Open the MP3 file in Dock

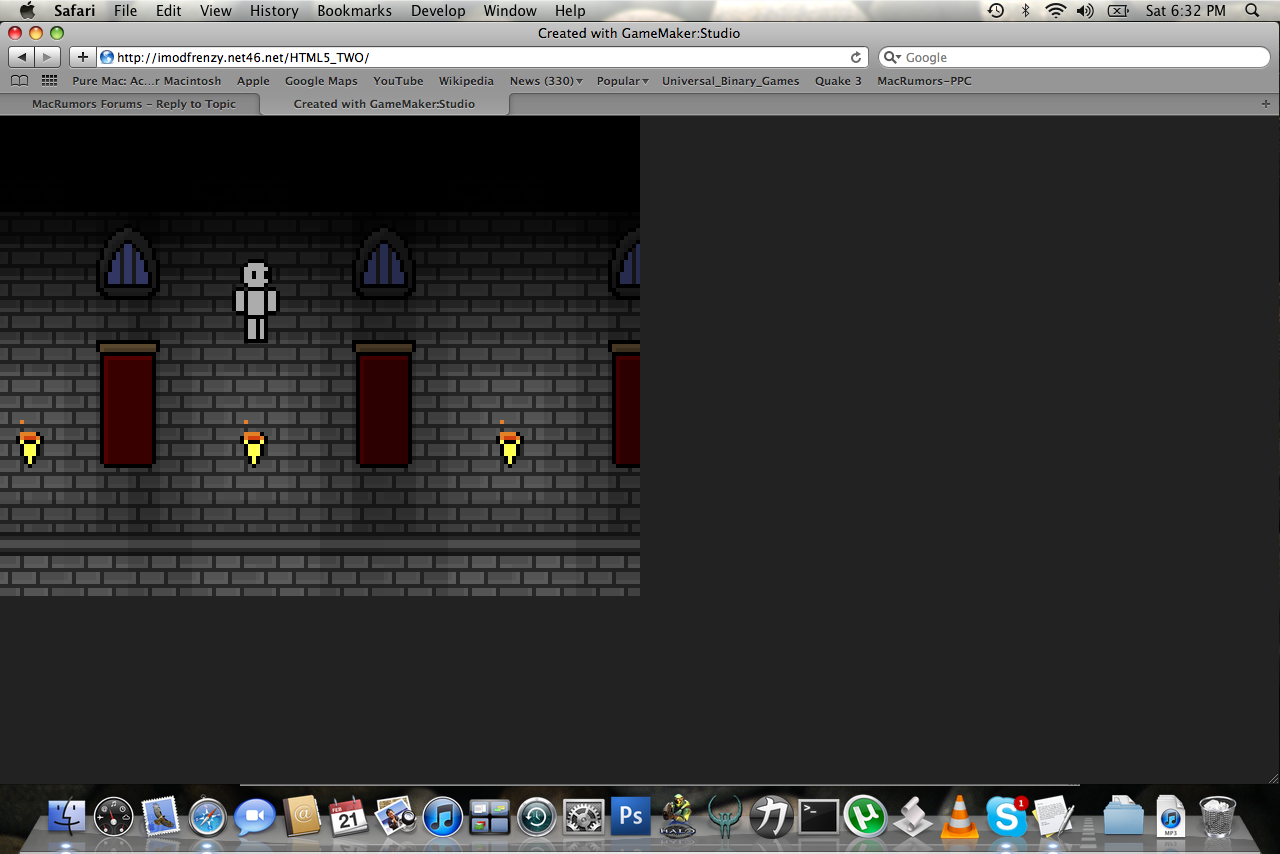(1170, 817)
